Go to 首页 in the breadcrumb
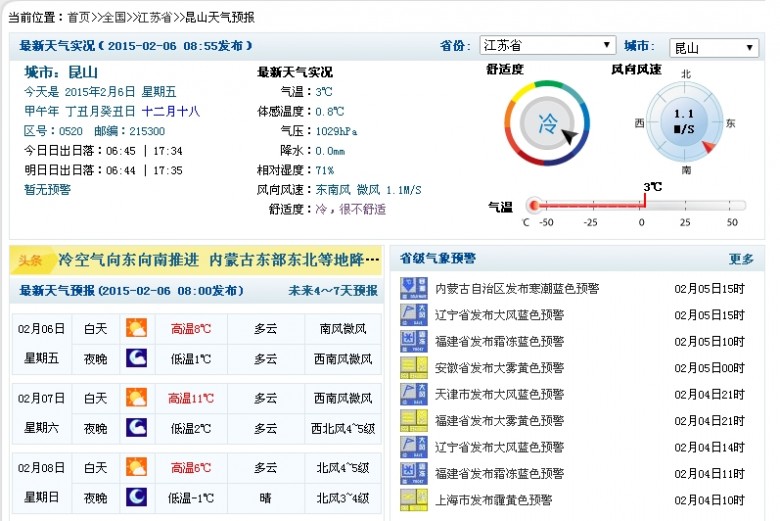780x521 pixels. pos(78,17)
